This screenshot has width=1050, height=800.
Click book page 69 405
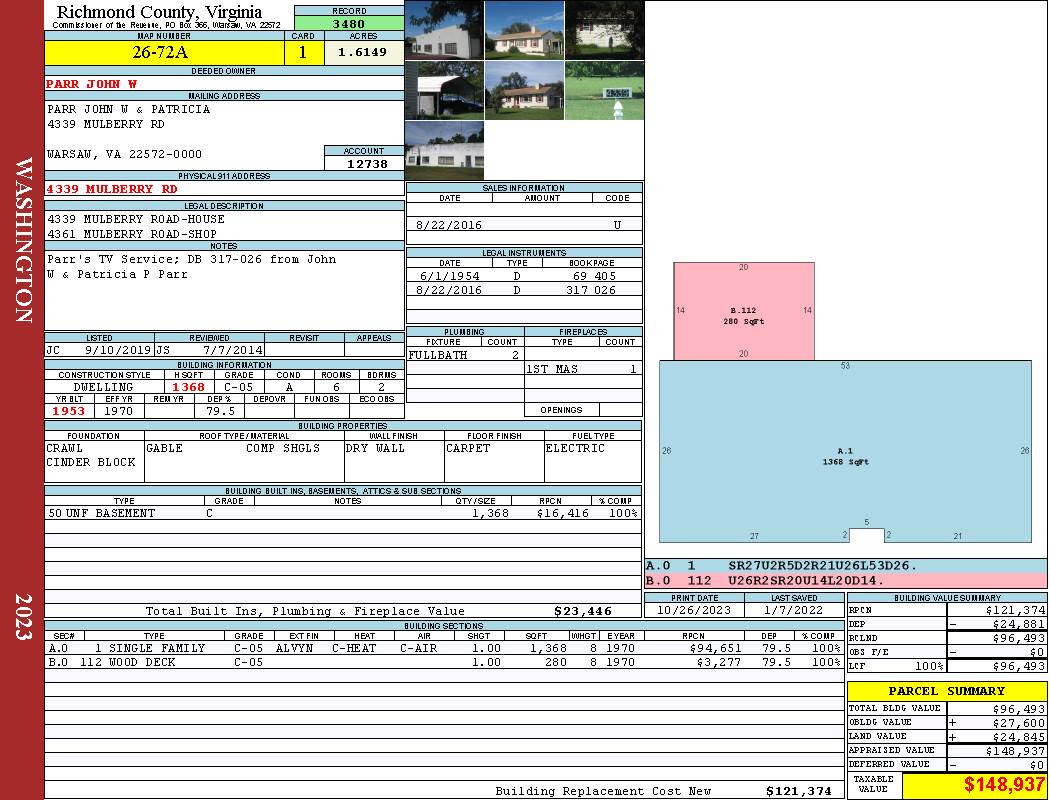click(x=594, y=276)
